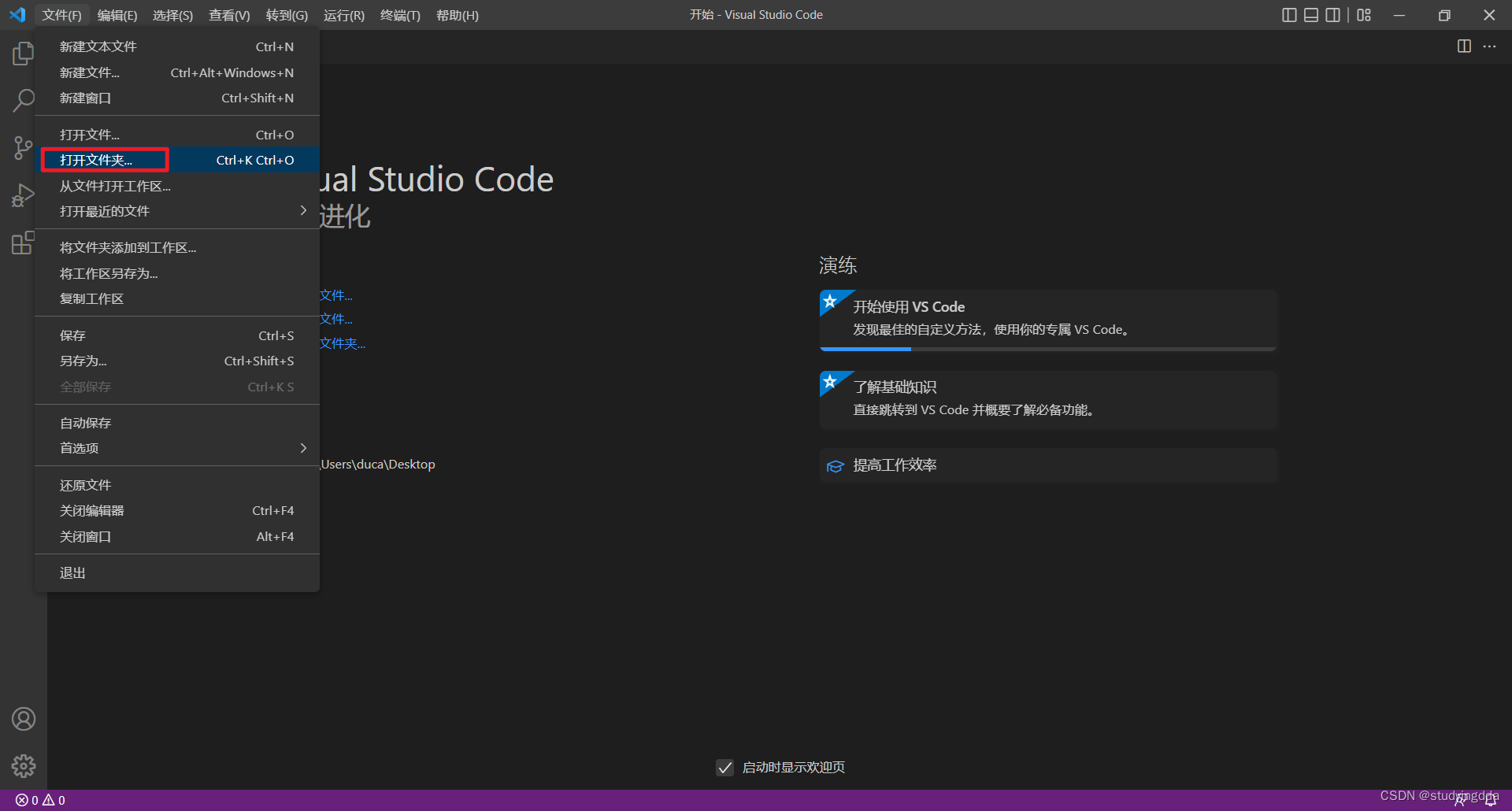Open the 开始使用 VS Code walkthrough
1512x811 pixels.
1048,320
